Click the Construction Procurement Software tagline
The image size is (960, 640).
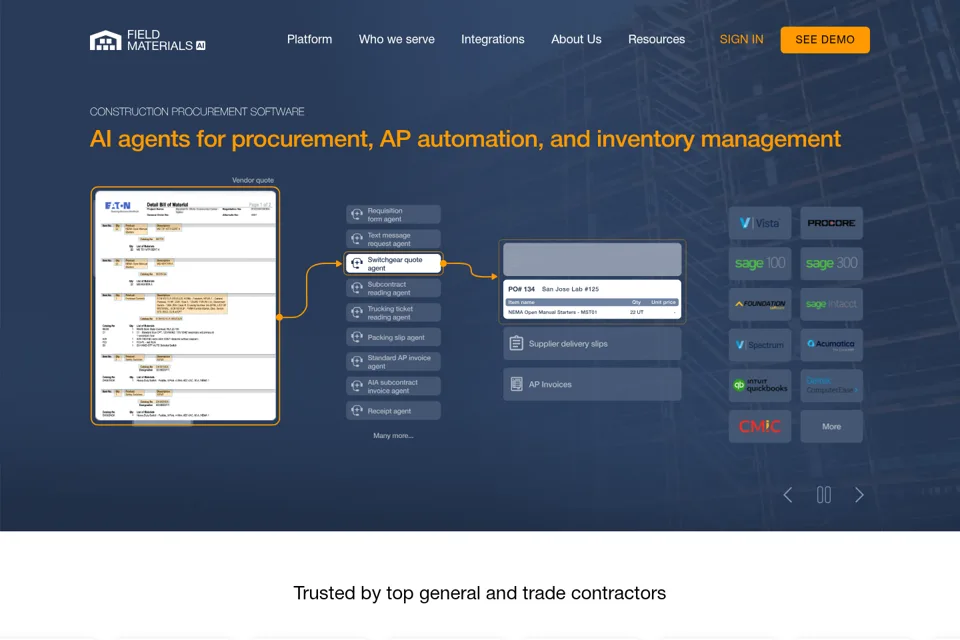(197, 111)
